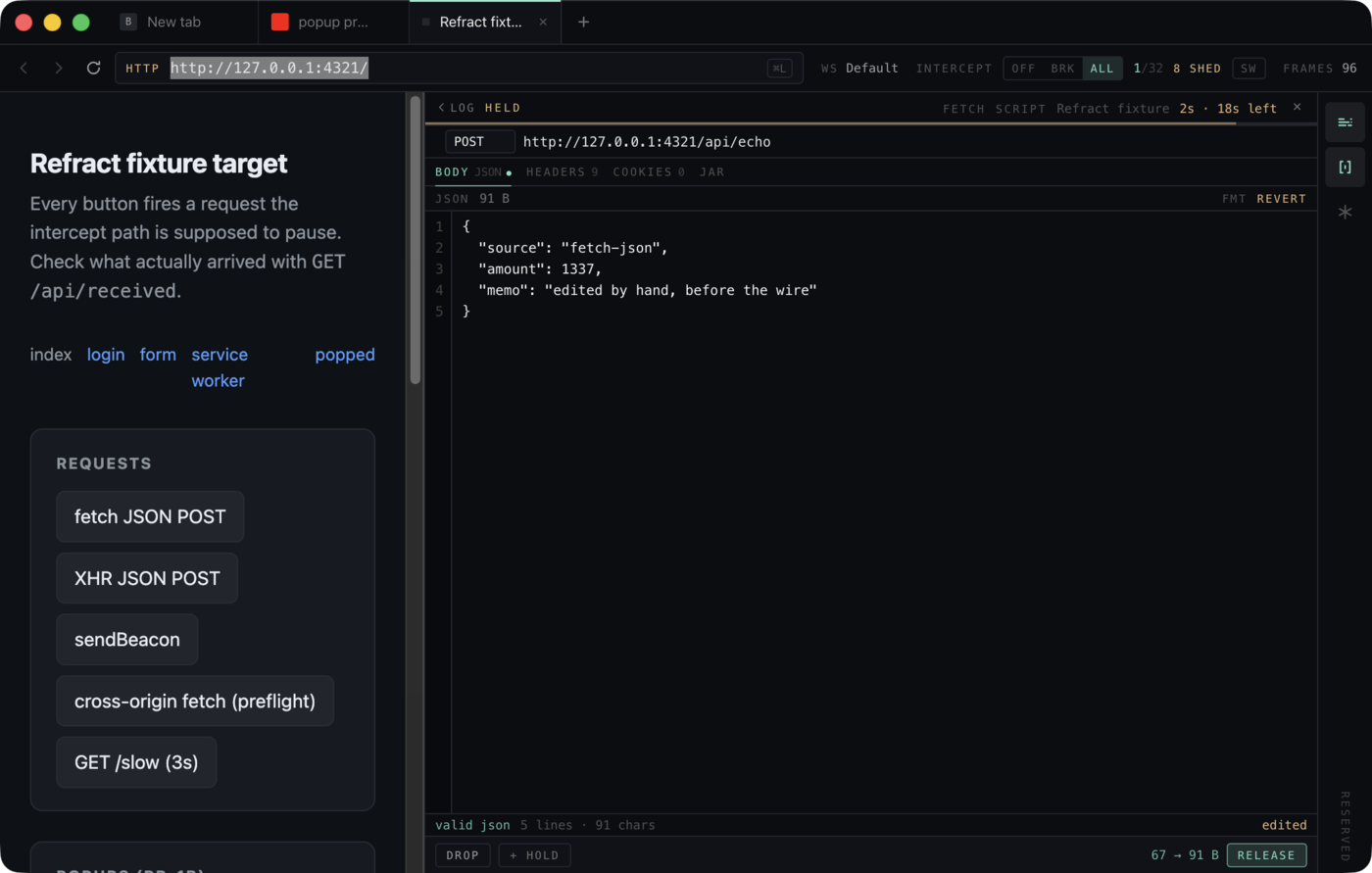The height and width of the screenshot is (873, 1372).
Task: Click the fetch JSON POST button
Action: [150, 516]
